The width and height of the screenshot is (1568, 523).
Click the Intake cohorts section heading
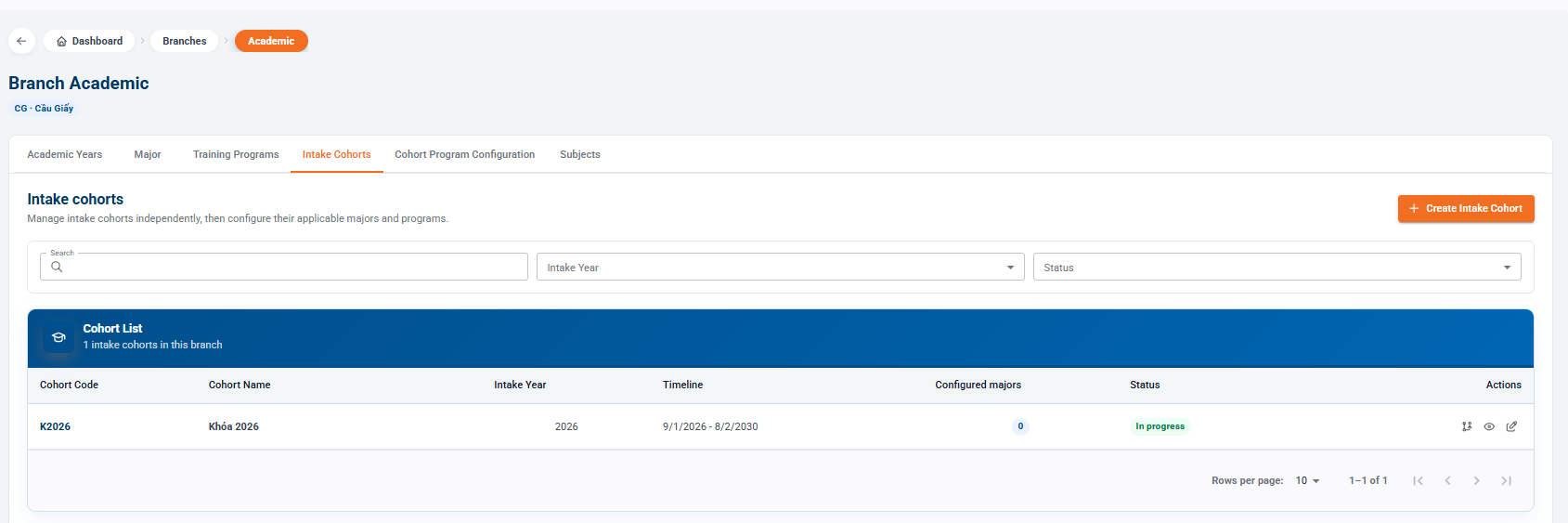click(75, 199)
